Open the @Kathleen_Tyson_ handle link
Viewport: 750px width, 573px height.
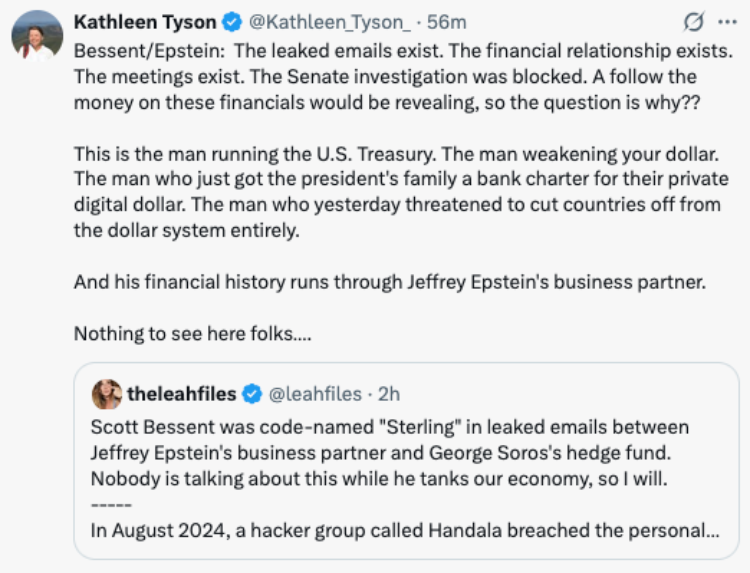(330, 22)
